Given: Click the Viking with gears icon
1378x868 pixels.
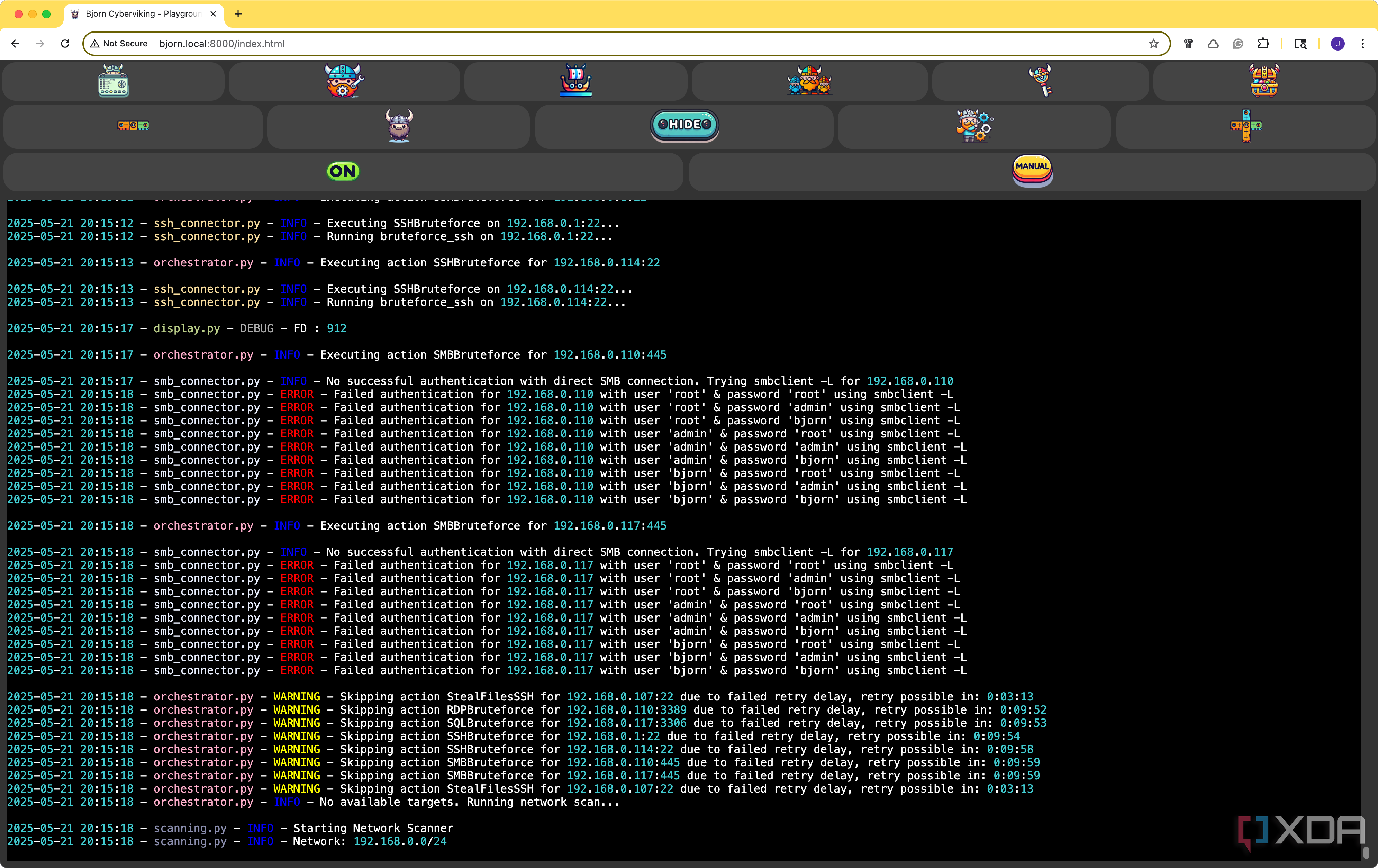Looking at the screenshot, I should [974, 125].
